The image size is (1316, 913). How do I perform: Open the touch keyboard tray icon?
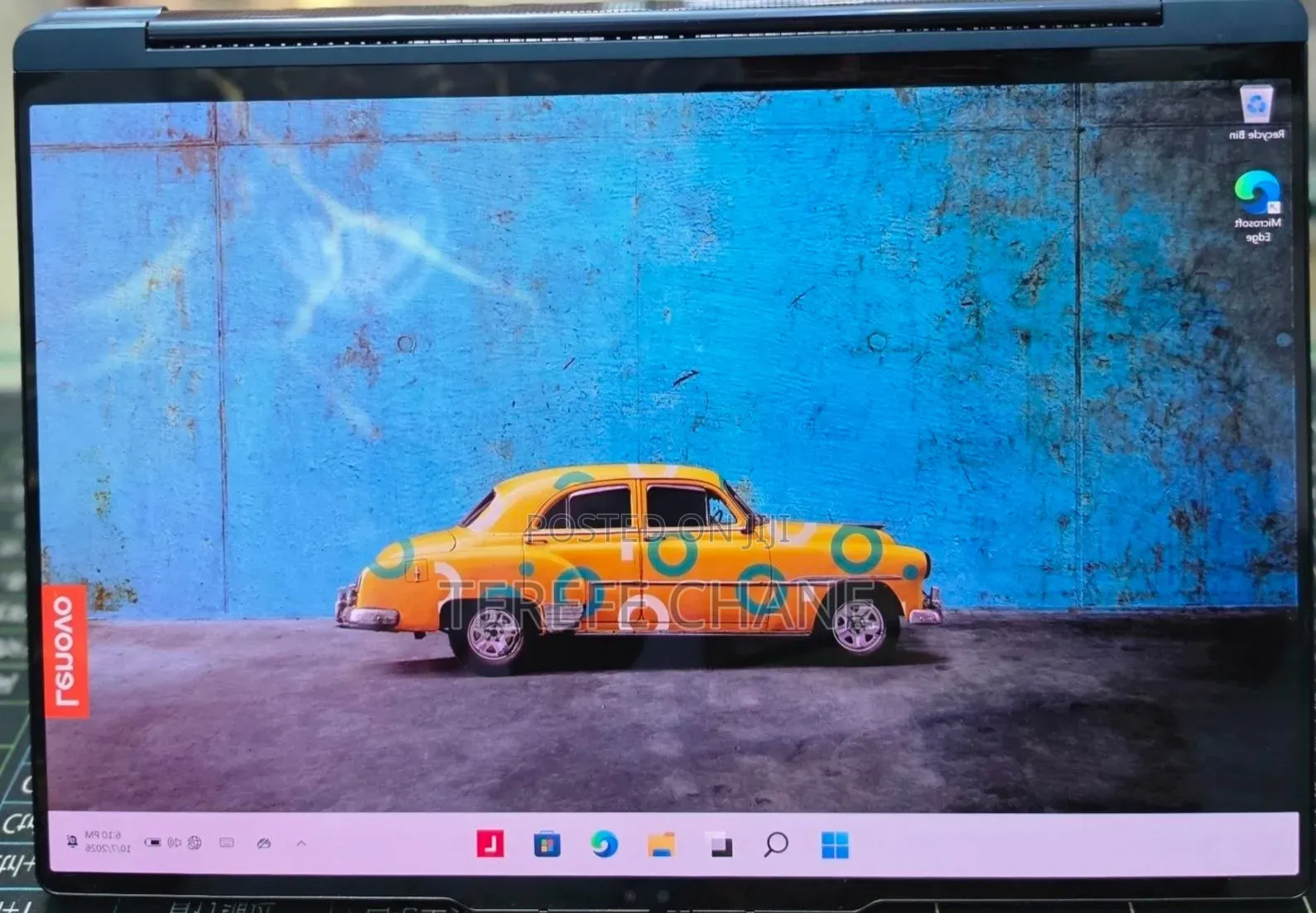226,843
